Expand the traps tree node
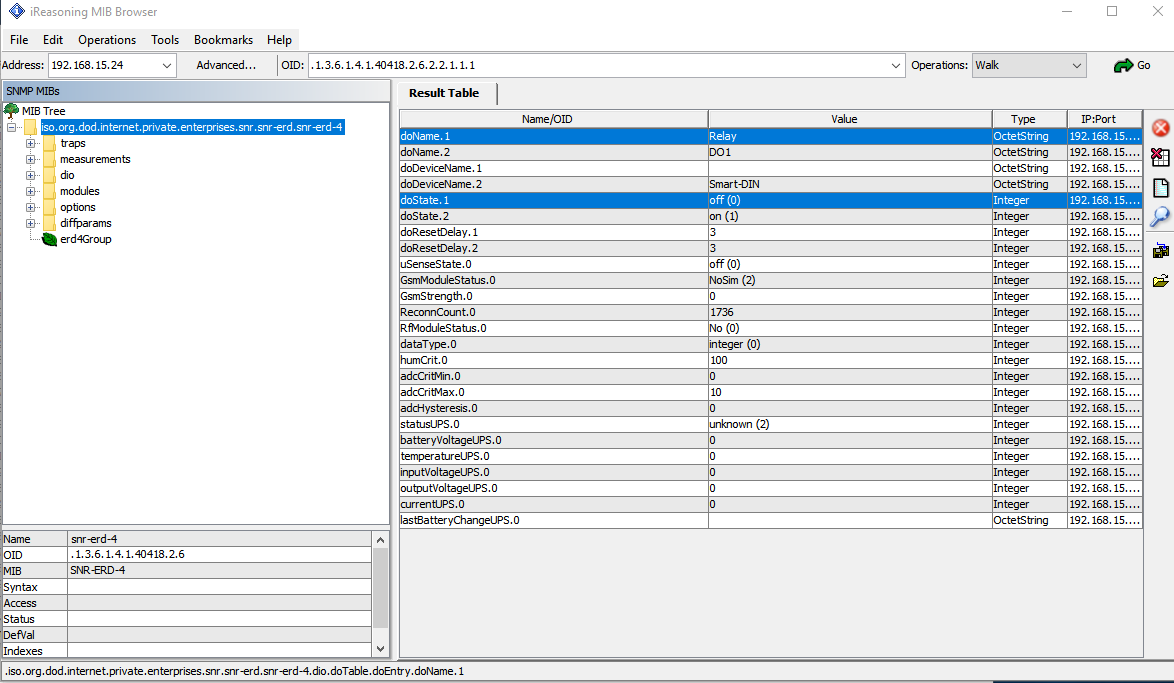1174x683 pixels. (x=31, y=143)
